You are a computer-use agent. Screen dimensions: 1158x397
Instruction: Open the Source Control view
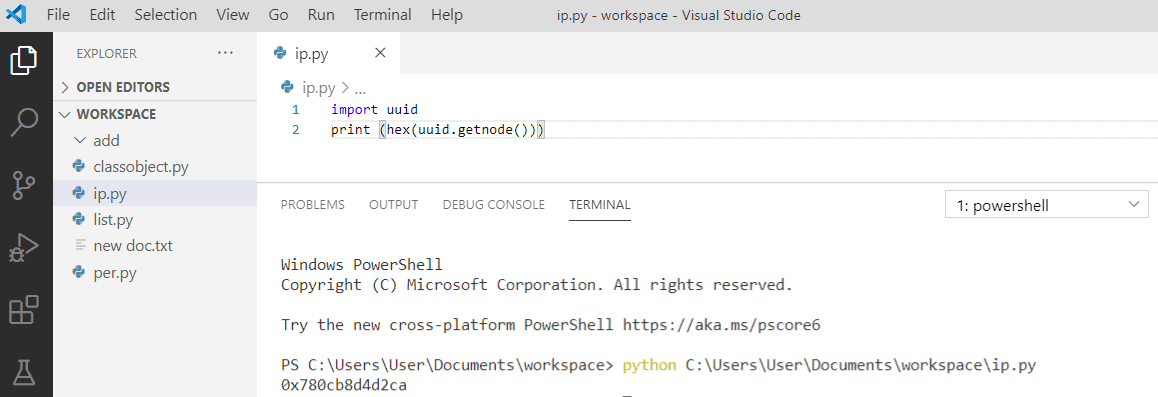click(24, 185)
